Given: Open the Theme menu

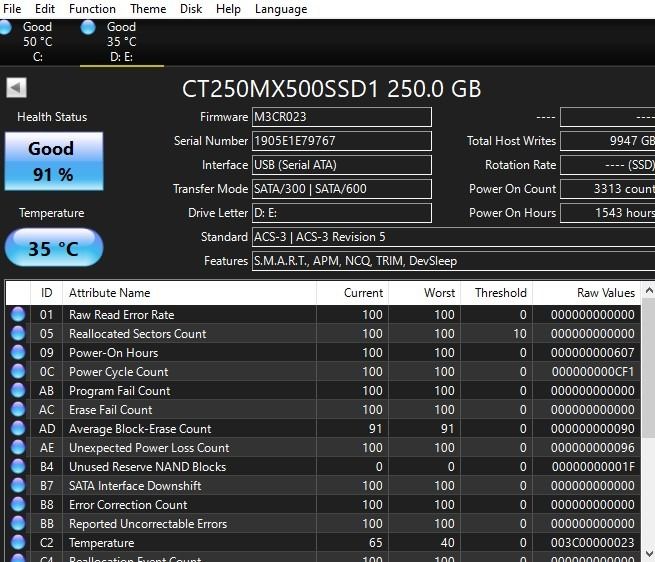Looking at the screenshot, I should [x=148, y=9].
